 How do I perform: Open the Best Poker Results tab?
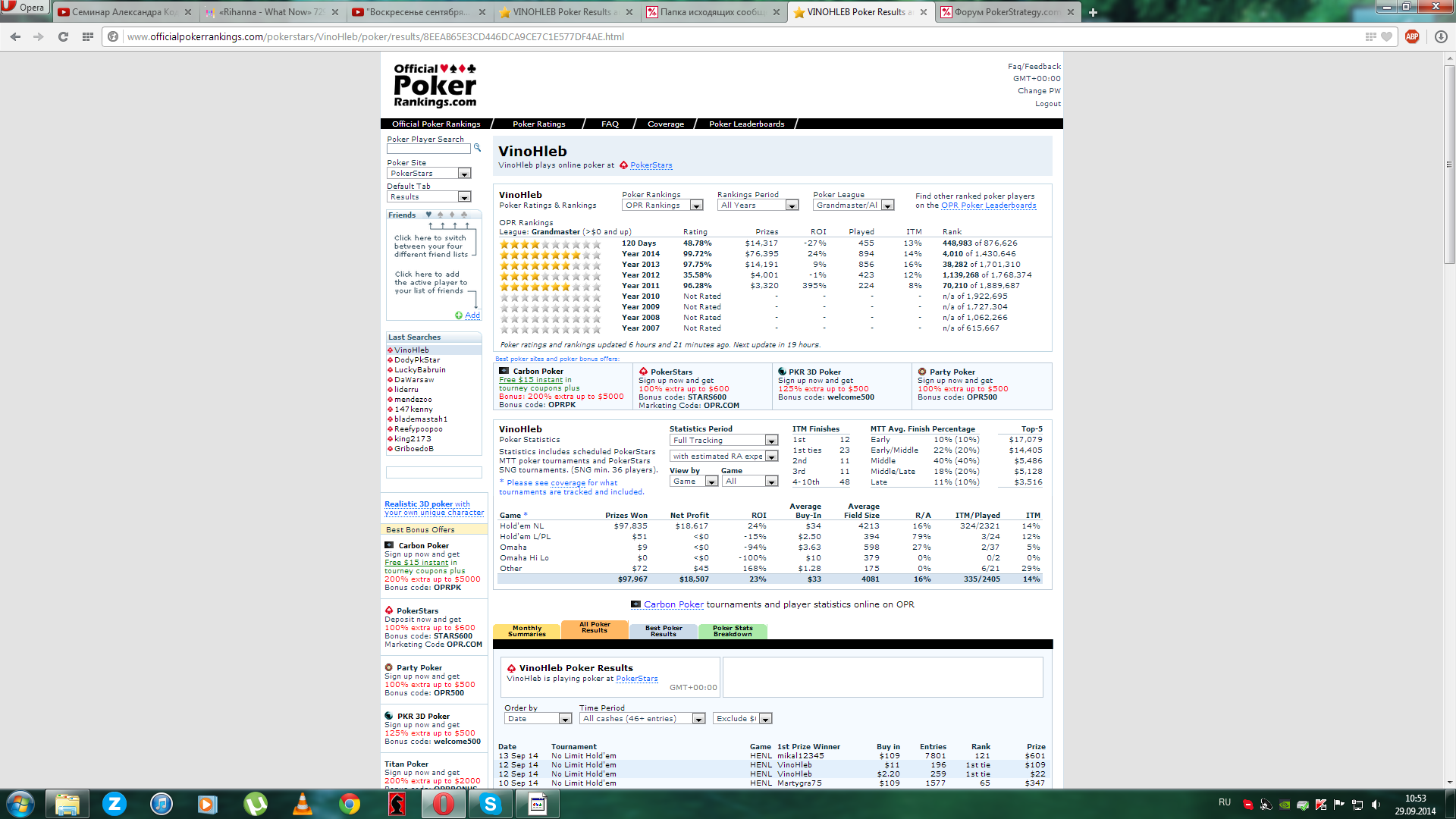pyautogui.click(x=664, y=631)
